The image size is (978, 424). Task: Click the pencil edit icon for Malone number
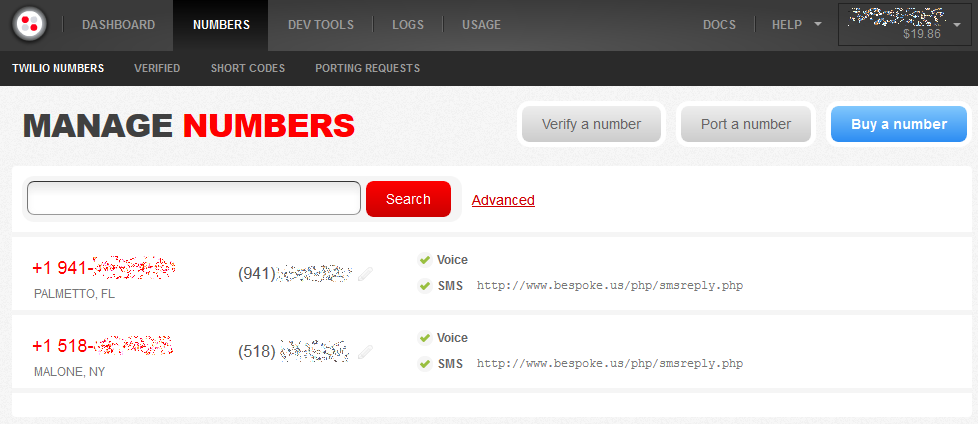click(366, 351)
